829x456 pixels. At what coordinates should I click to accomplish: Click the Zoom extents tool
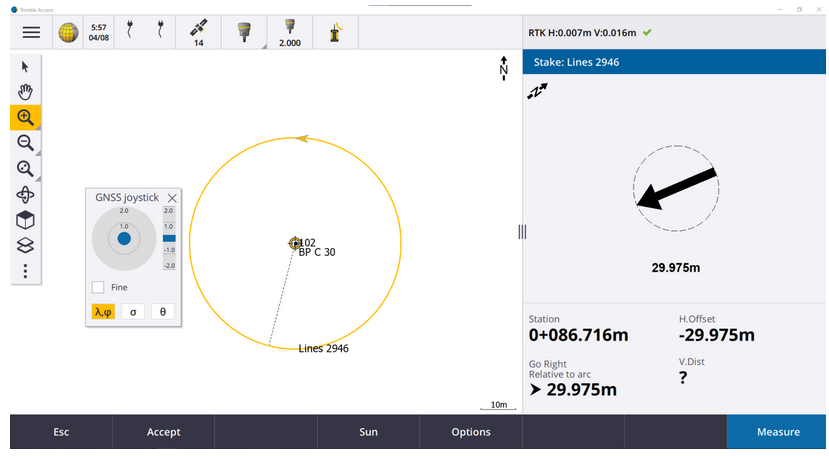tap(25, 169)
